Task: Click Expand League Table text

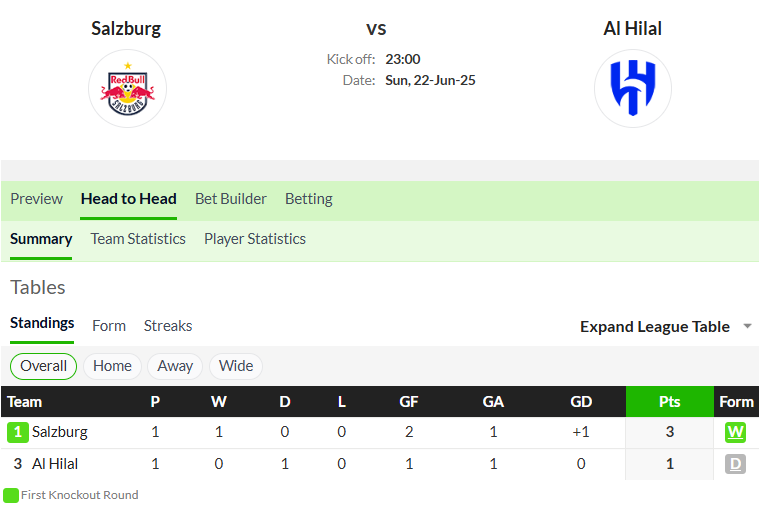Action: click(x=655, y=327)
